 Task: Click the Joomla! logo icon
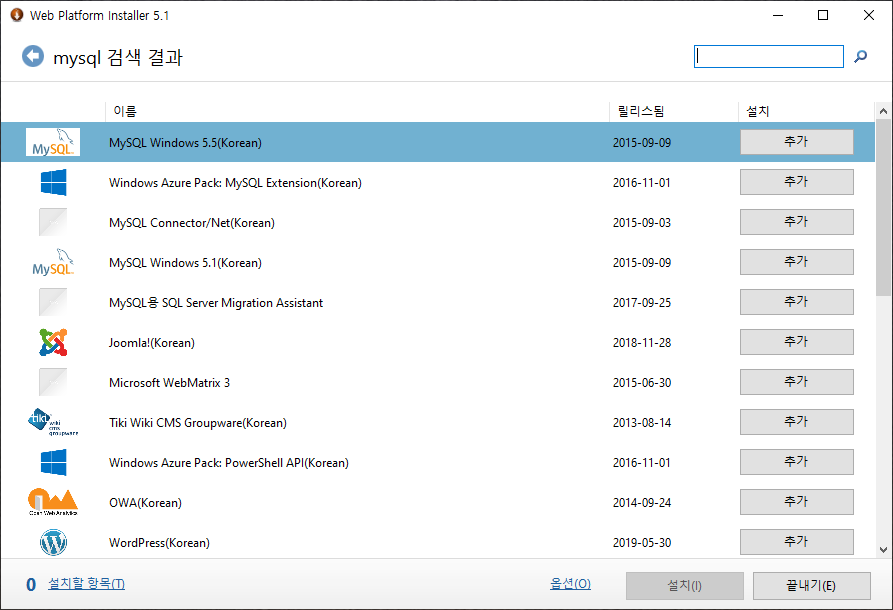(53, 342)
